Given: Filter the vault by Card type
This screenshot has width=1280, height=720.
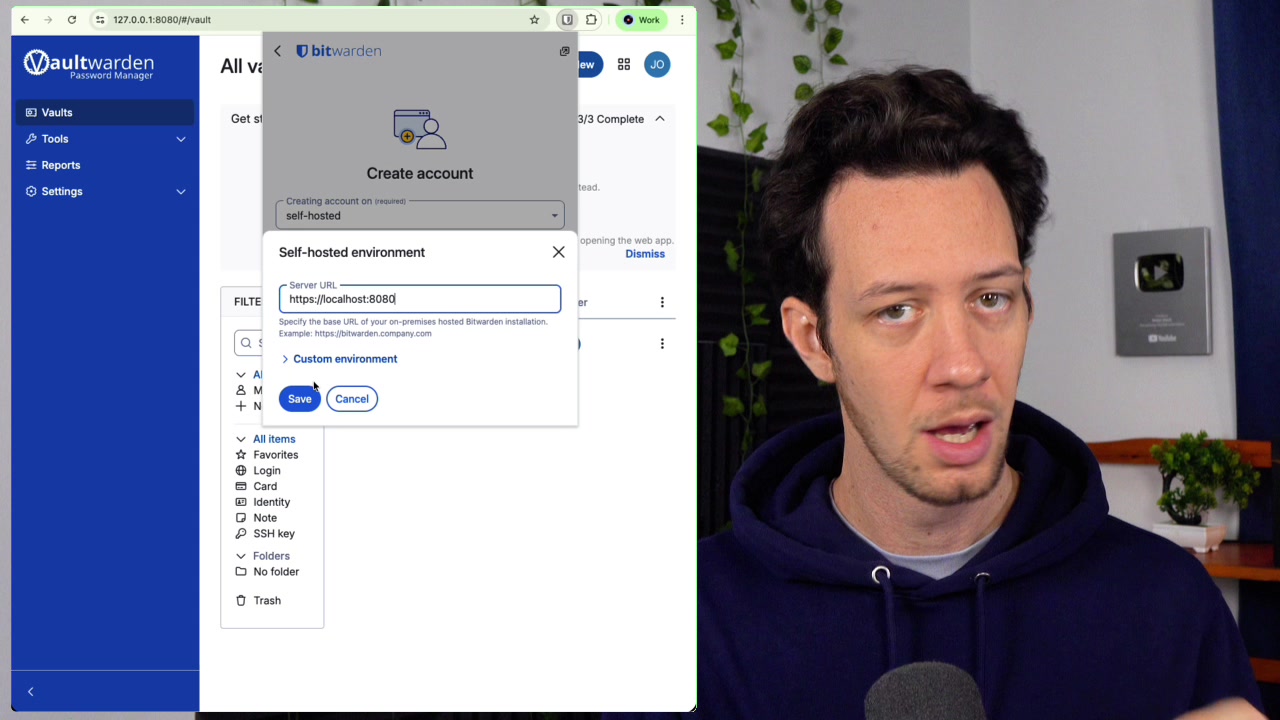Looking at the screenshot, I should tap(265, 487).
